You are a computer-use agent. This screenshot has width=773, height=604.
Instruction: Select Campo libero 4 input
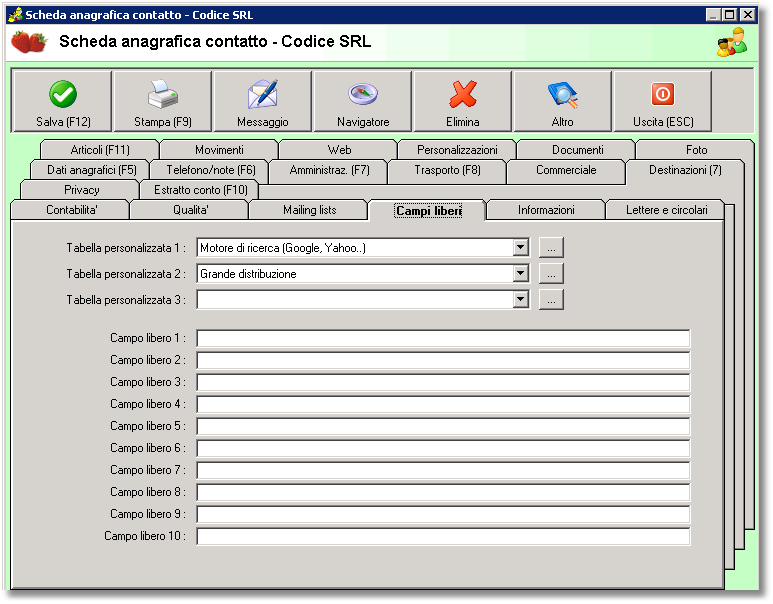(443, 404)
